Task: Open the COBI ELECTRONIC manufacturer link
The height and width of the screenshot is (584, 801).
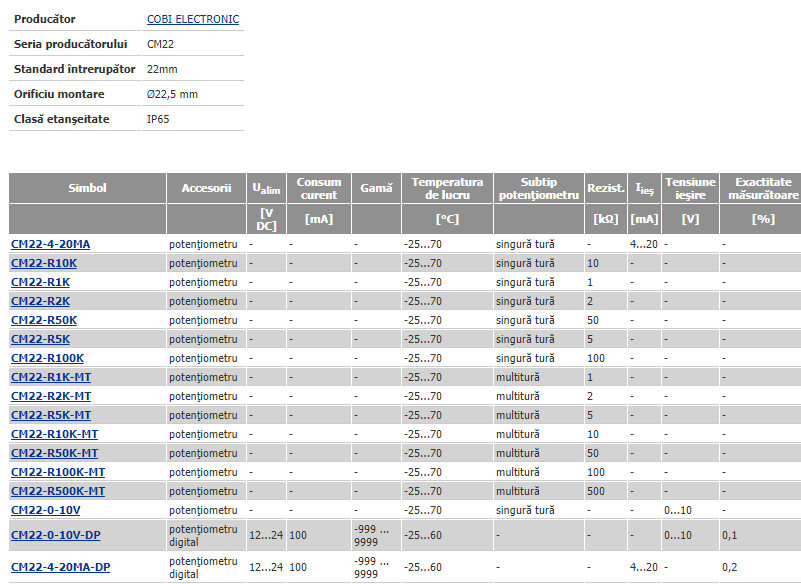Action: [193, 19]
